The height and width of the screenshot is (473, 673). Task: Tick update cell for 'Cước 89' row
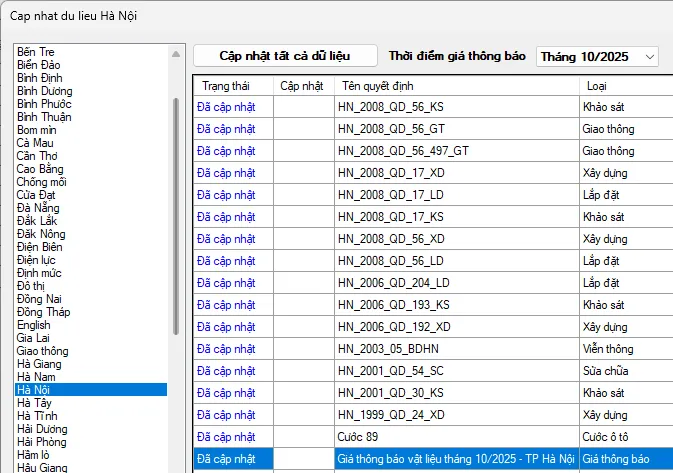304,436
